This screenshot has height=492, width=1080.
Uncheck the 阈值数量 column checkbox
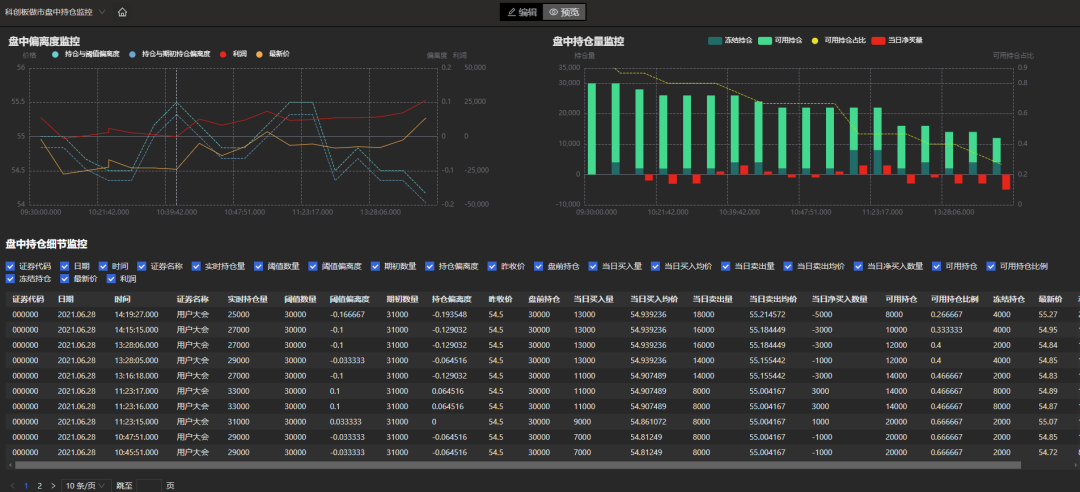(x=259, y=266)
